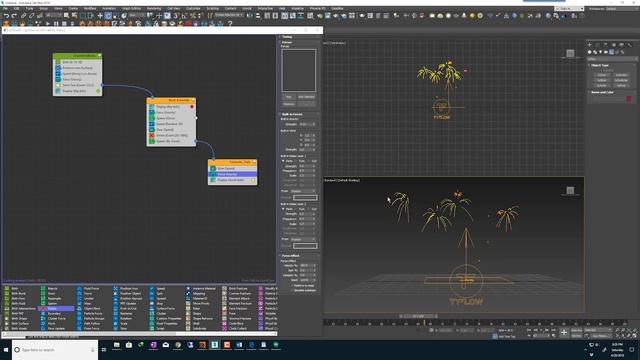Open the Select by Name dialog

(74, 16)
